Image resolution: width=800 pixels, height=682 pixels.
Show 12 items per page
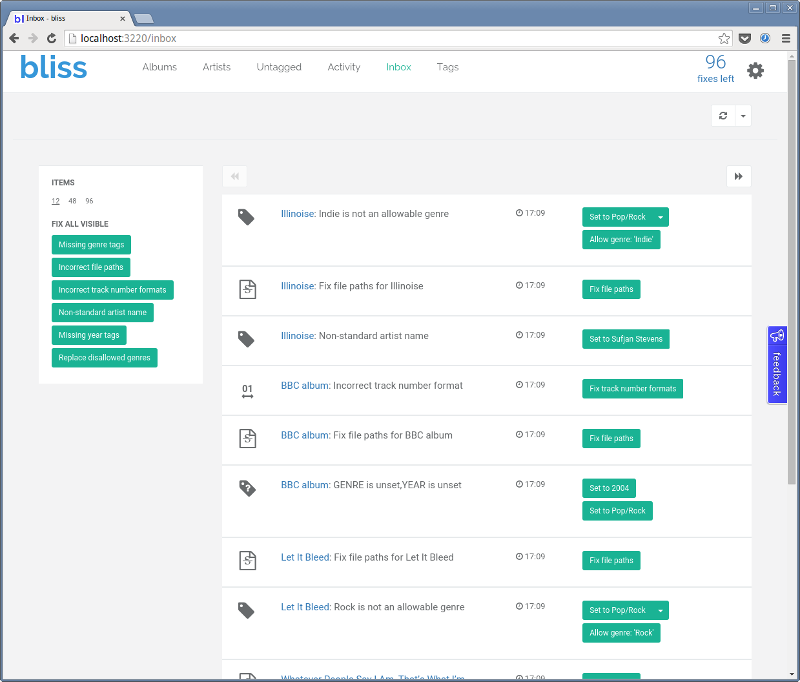coord(56,201)
